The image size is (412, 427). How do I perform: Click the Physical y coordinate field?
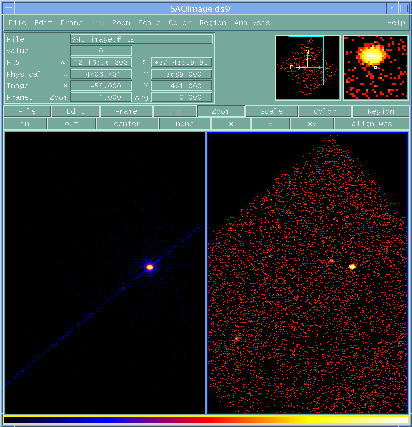[182, 74]
